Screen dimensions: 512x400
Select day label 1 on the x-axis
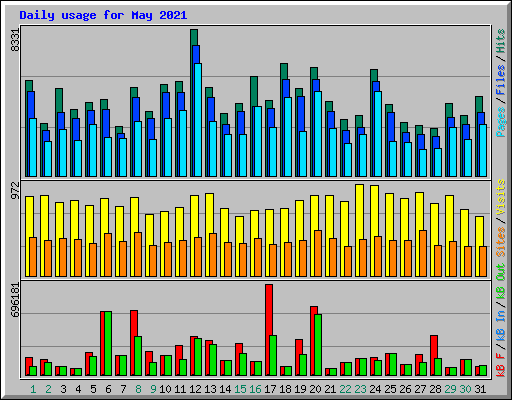33,389
